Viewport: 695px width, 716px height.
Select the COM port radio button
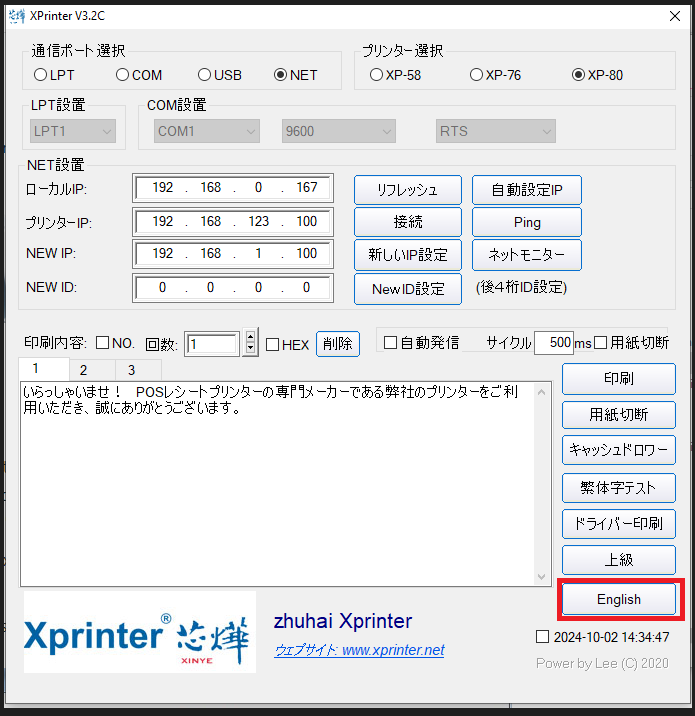click(122, 75)
